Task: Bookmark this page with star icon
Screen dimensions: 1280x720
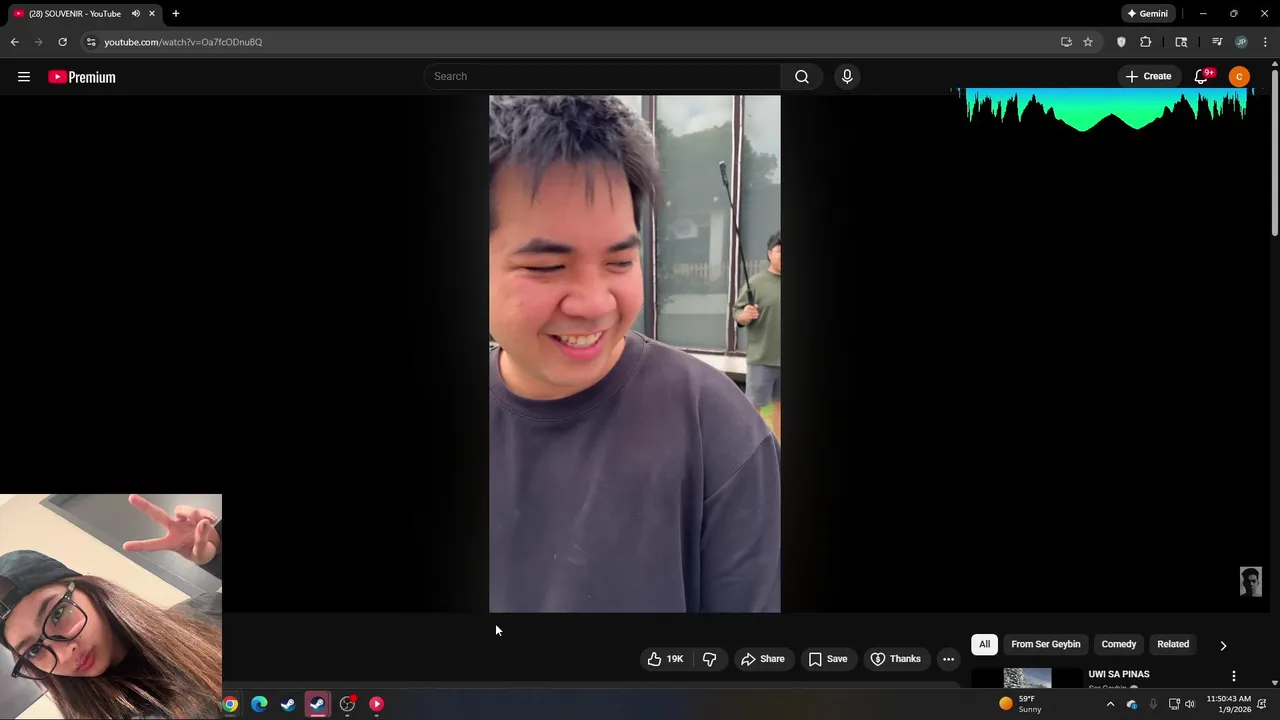Action: [1088, 42]
